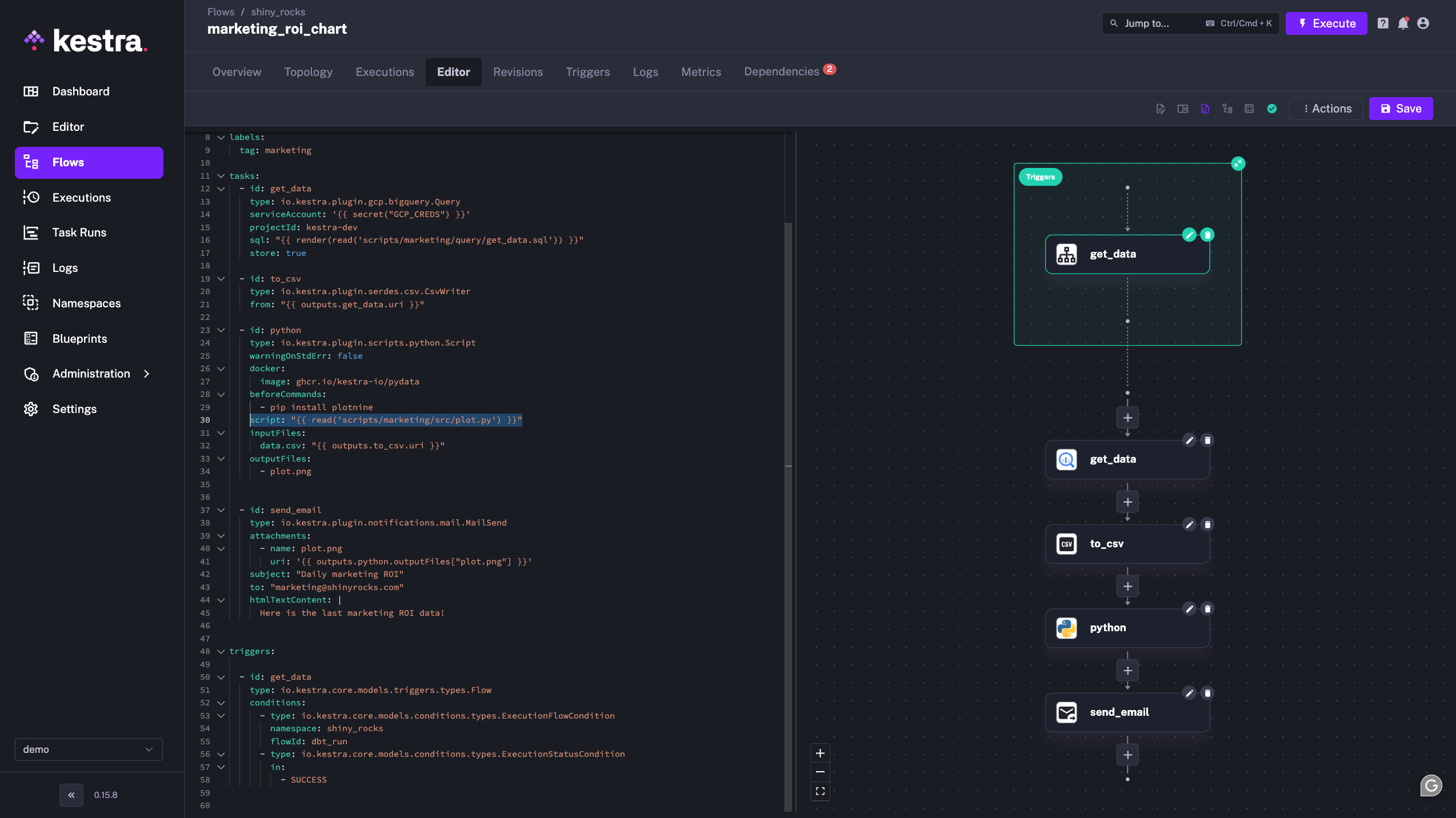Image resolution: width=1456 pixels, height=818 pixels.
Task: Save the flow
Action: pyautogui.click(x=1401, y=109)
